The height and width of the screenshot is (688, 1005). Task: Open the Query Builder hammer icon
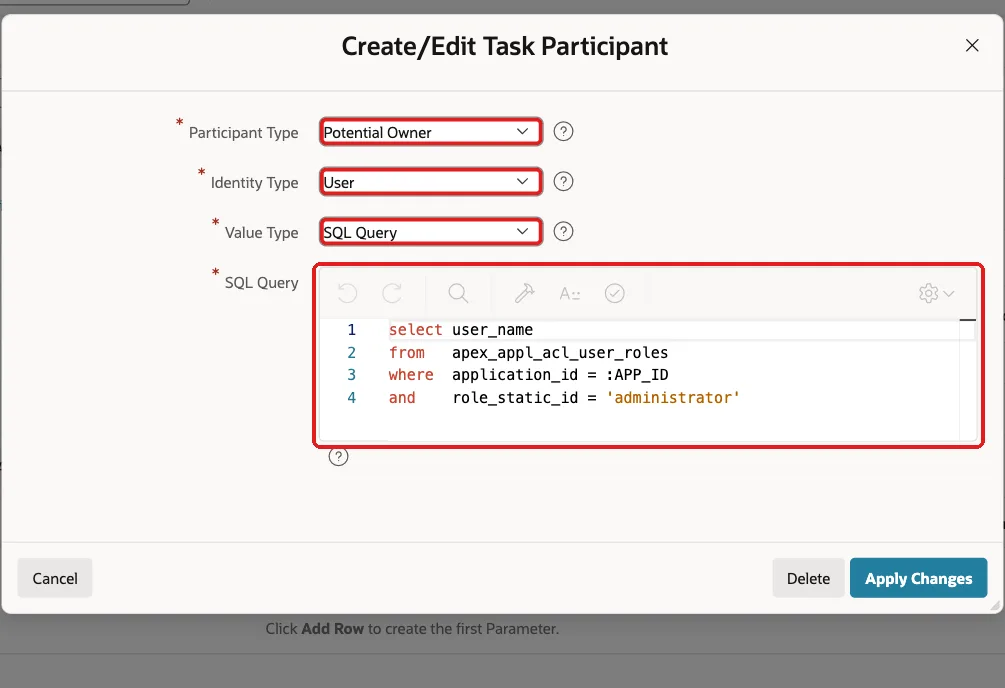[x=524, y=294]
